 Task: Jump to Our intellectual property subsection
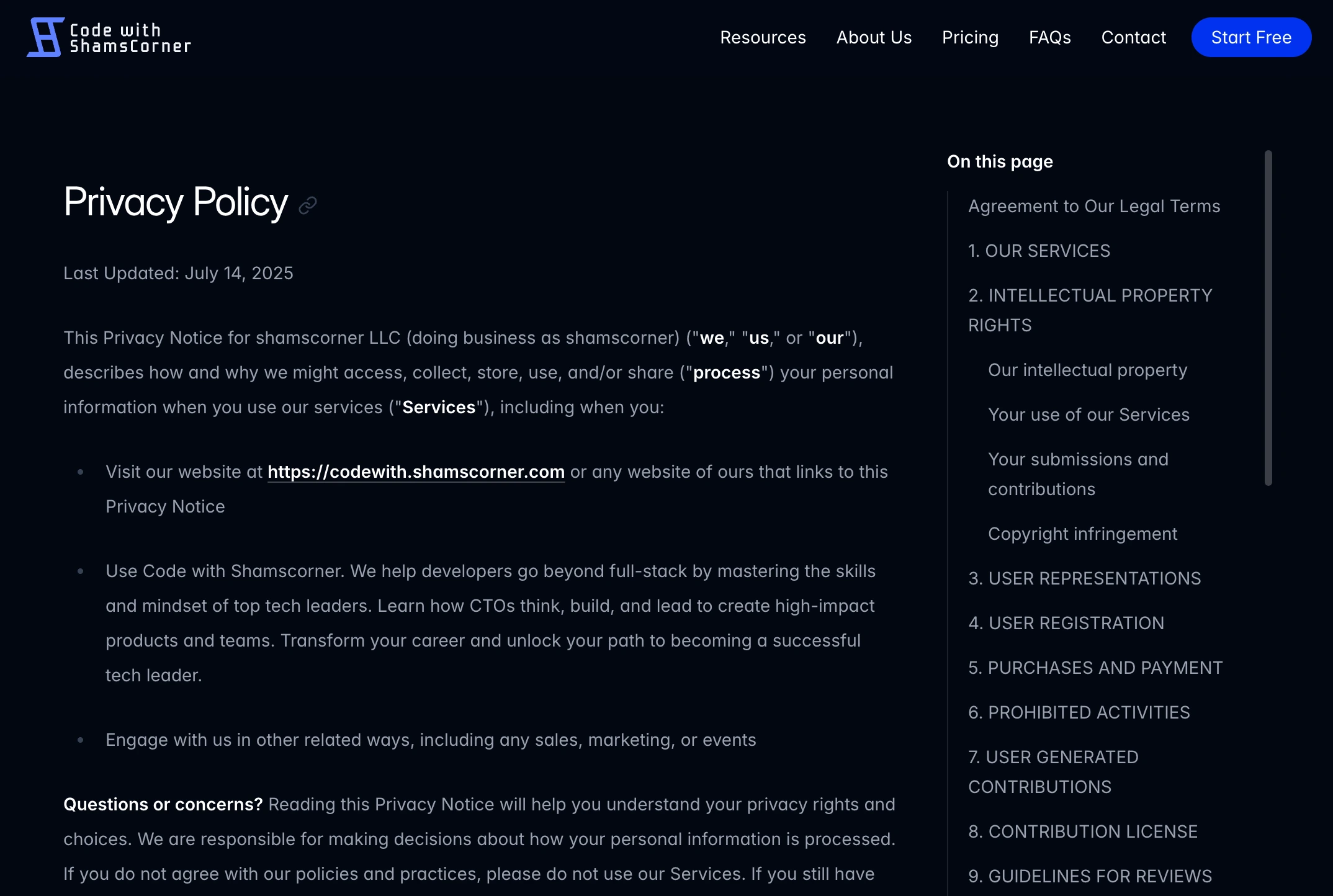(x=1087, y=369)
